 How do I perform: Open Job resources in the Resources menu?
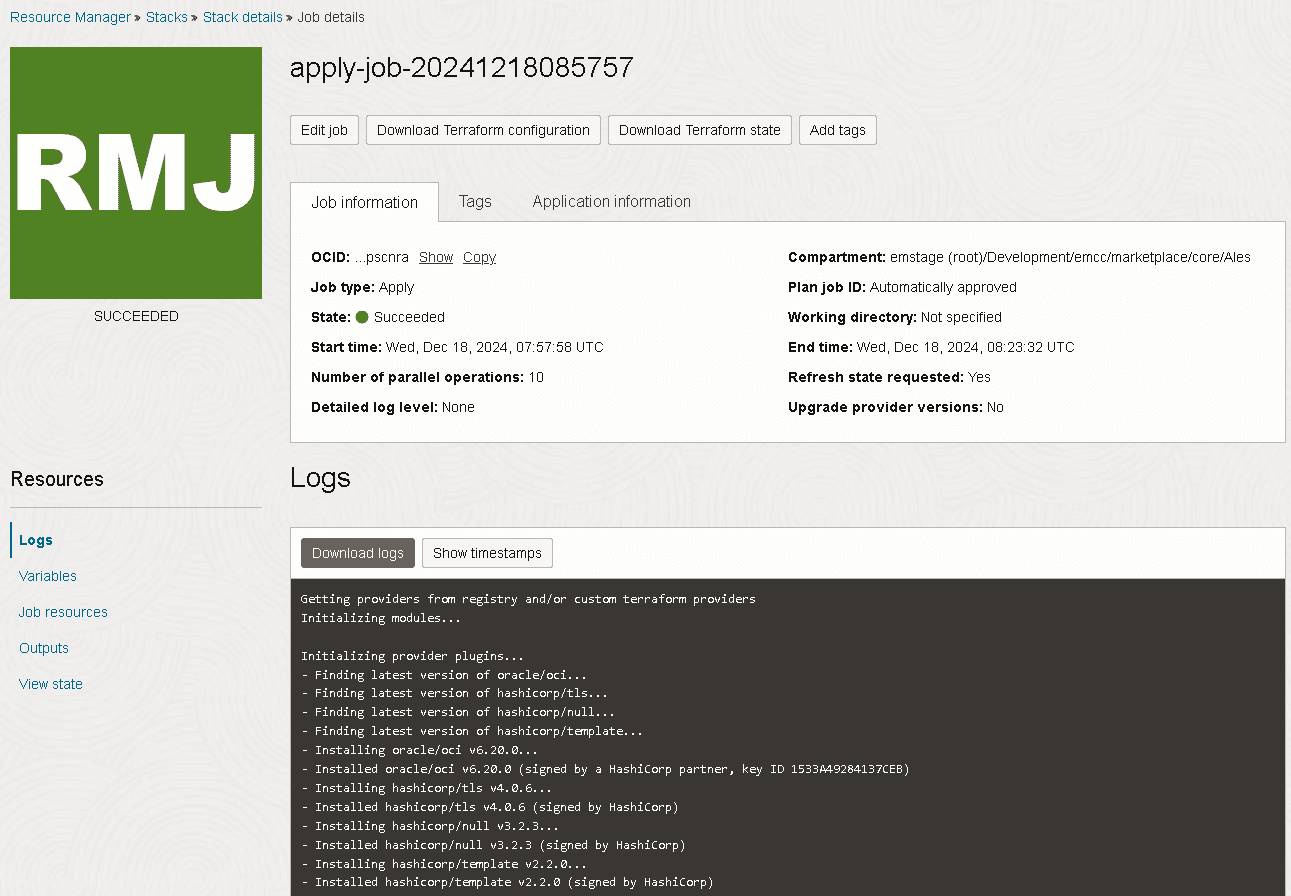point(63,612)
